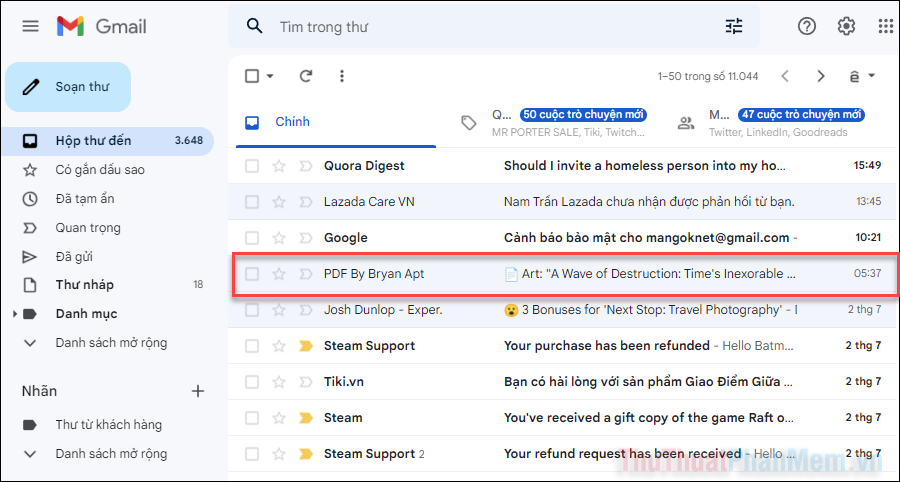Open the select-all dropdown arrow

click(x=270, y=76)
